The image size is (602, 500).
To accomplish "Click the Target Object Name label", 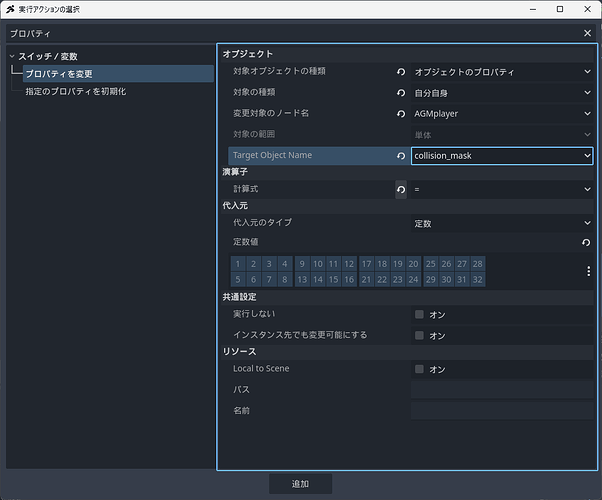I will [272, 155].
